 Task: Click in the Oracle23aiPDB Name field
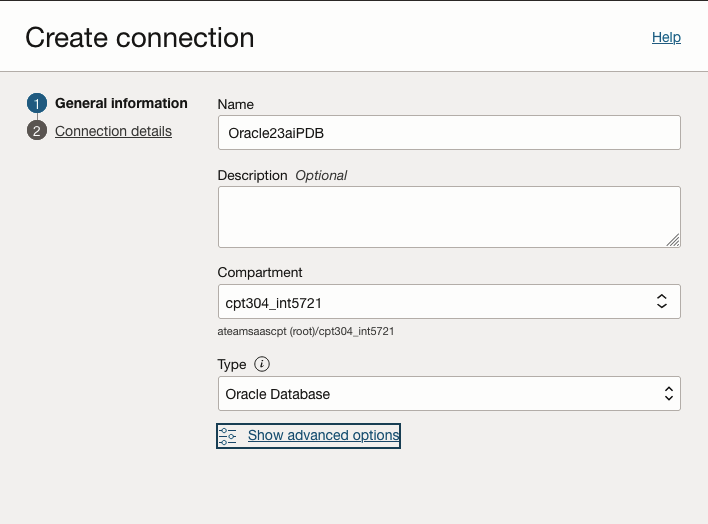(x=449, y=132)
